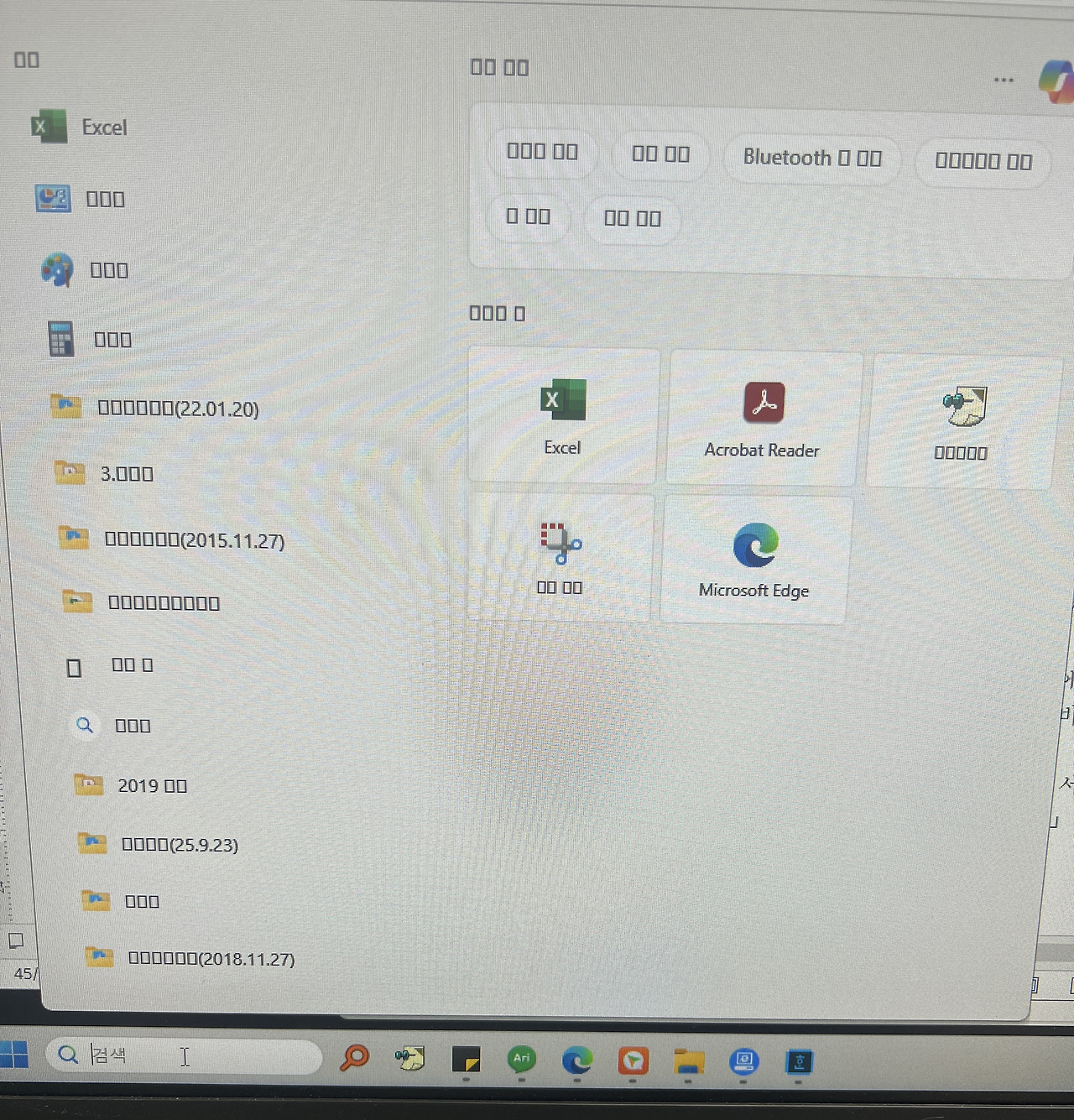The width and height of the screenshot is (1074, 1120).
Task: Open the orange arrow icon app on the taskbar
Action: 633,1061
